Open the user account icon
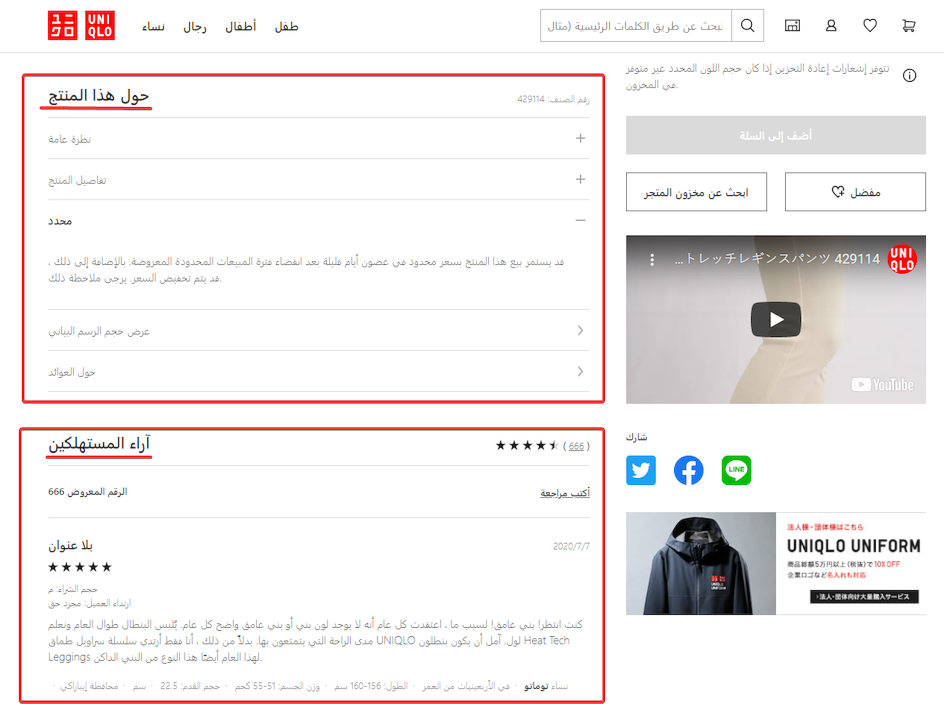The height and width of the screenshot is (704, 944). point(831,25)
